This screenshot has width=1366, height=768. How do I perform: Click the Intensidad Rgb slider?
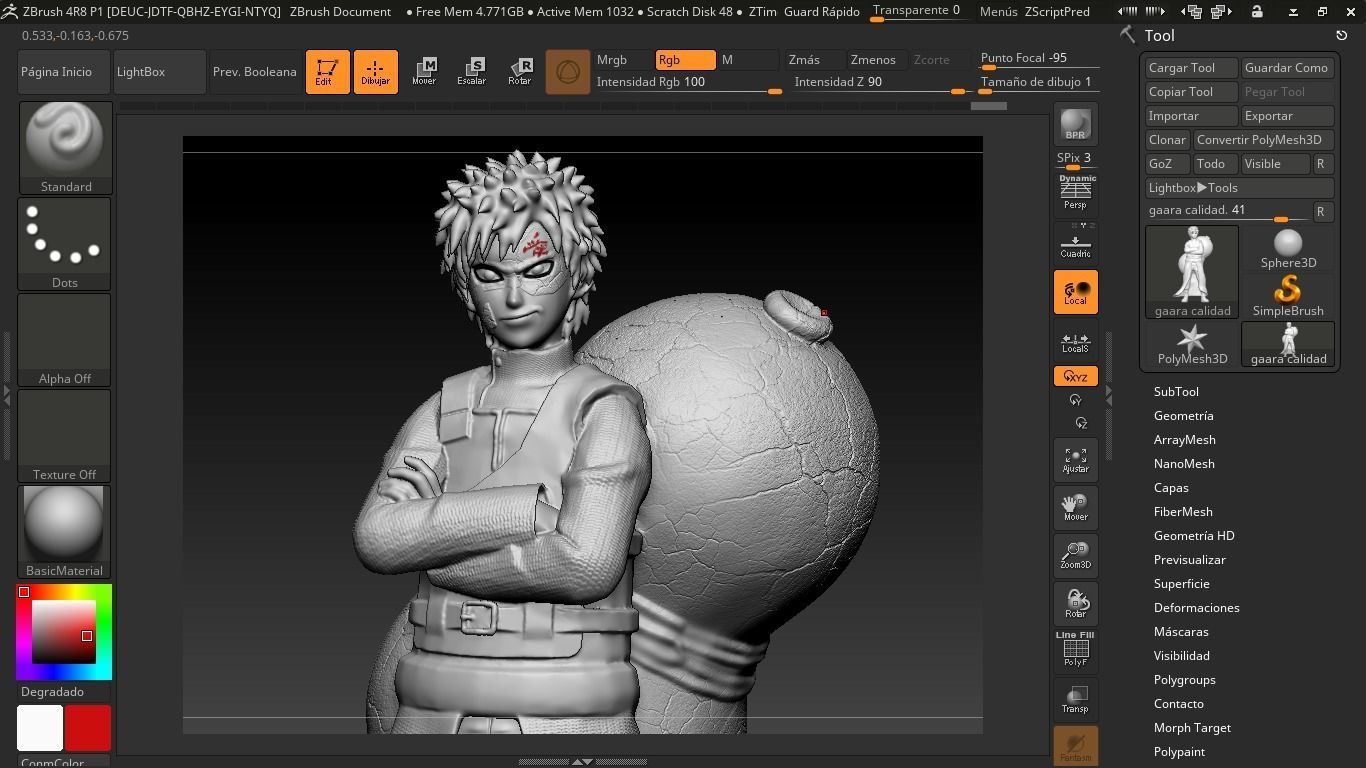688,83
